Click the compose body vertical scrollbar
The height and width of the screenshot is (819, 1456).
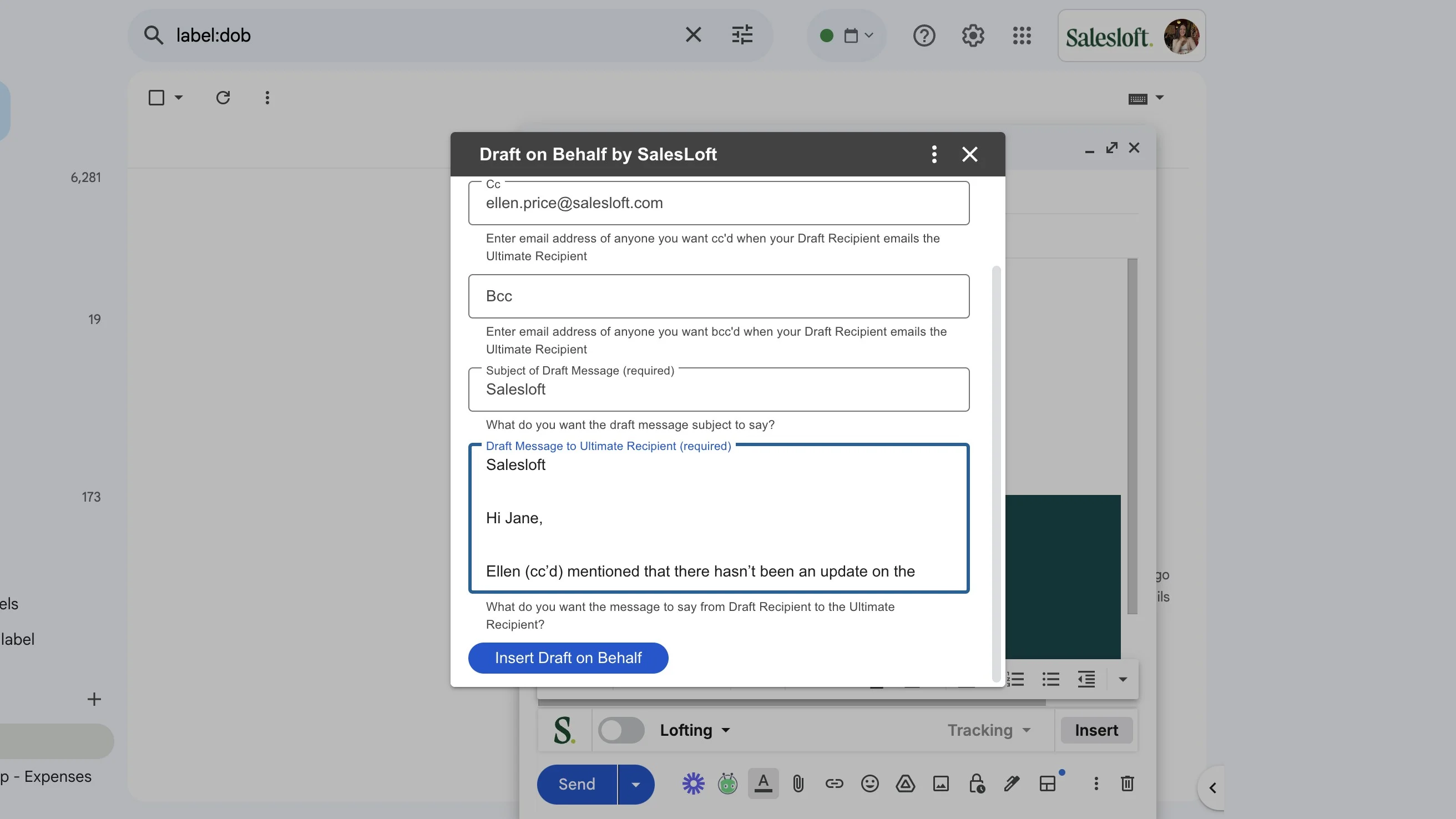(x=1132, y=436)
